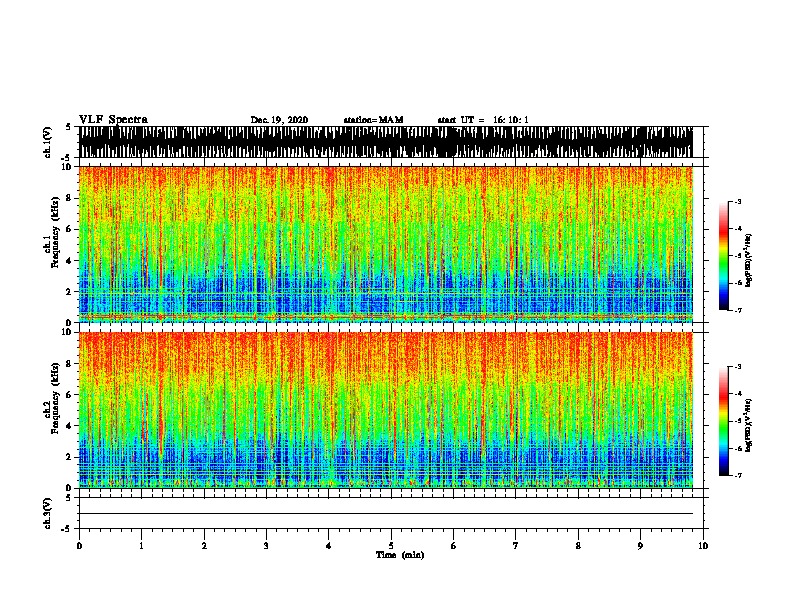Click the ch.1 spectrogram plot
The image size is (792, 612).
390,244
